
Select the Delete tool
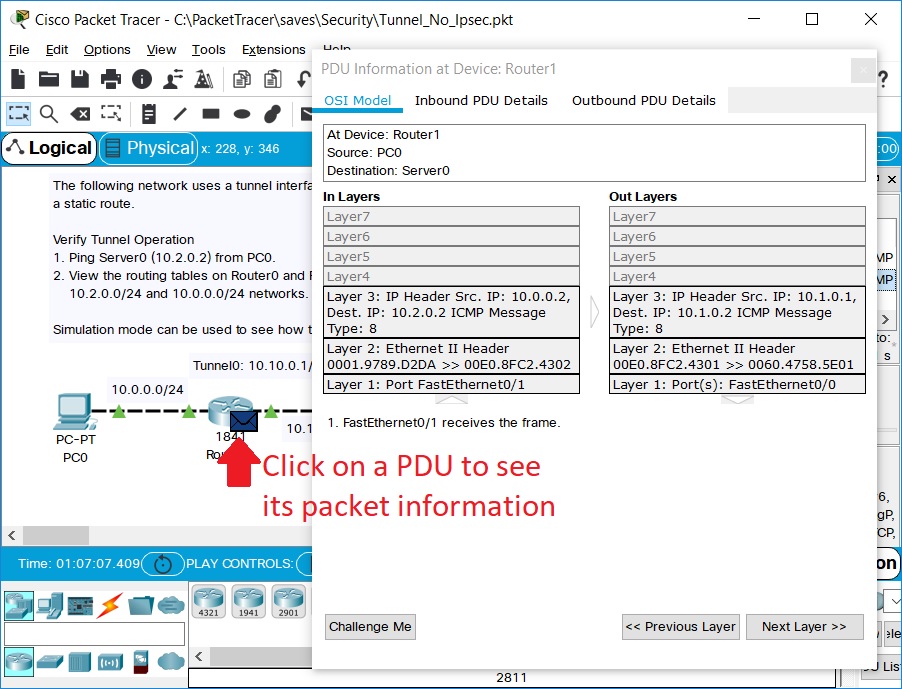(x=80, y=114)
